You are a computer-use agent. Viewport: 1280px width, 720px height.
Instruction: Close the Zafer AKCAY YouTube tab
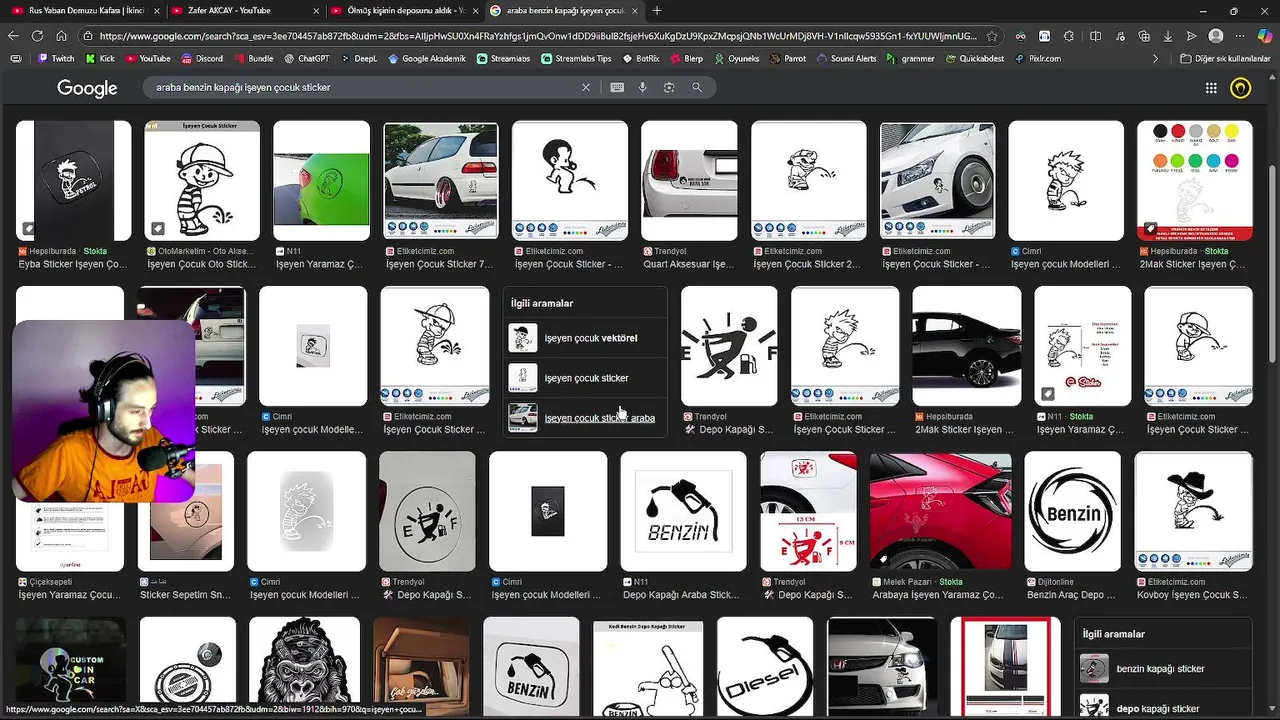[316, 10]
